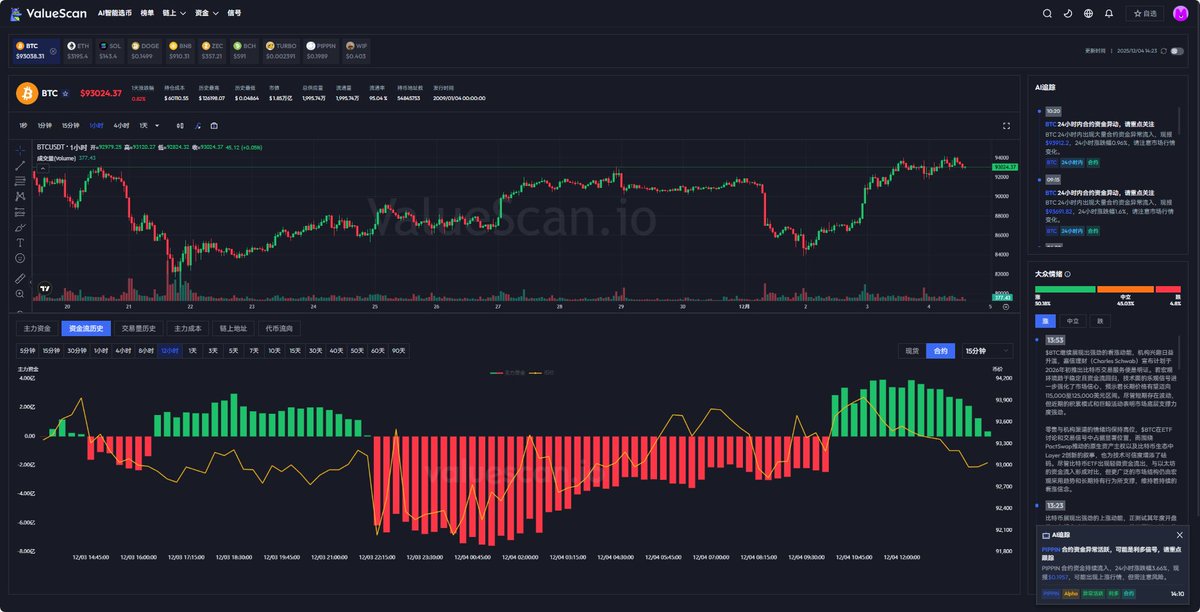
Task: Open the candlestick chart style icon
Action: coord(180,125)
